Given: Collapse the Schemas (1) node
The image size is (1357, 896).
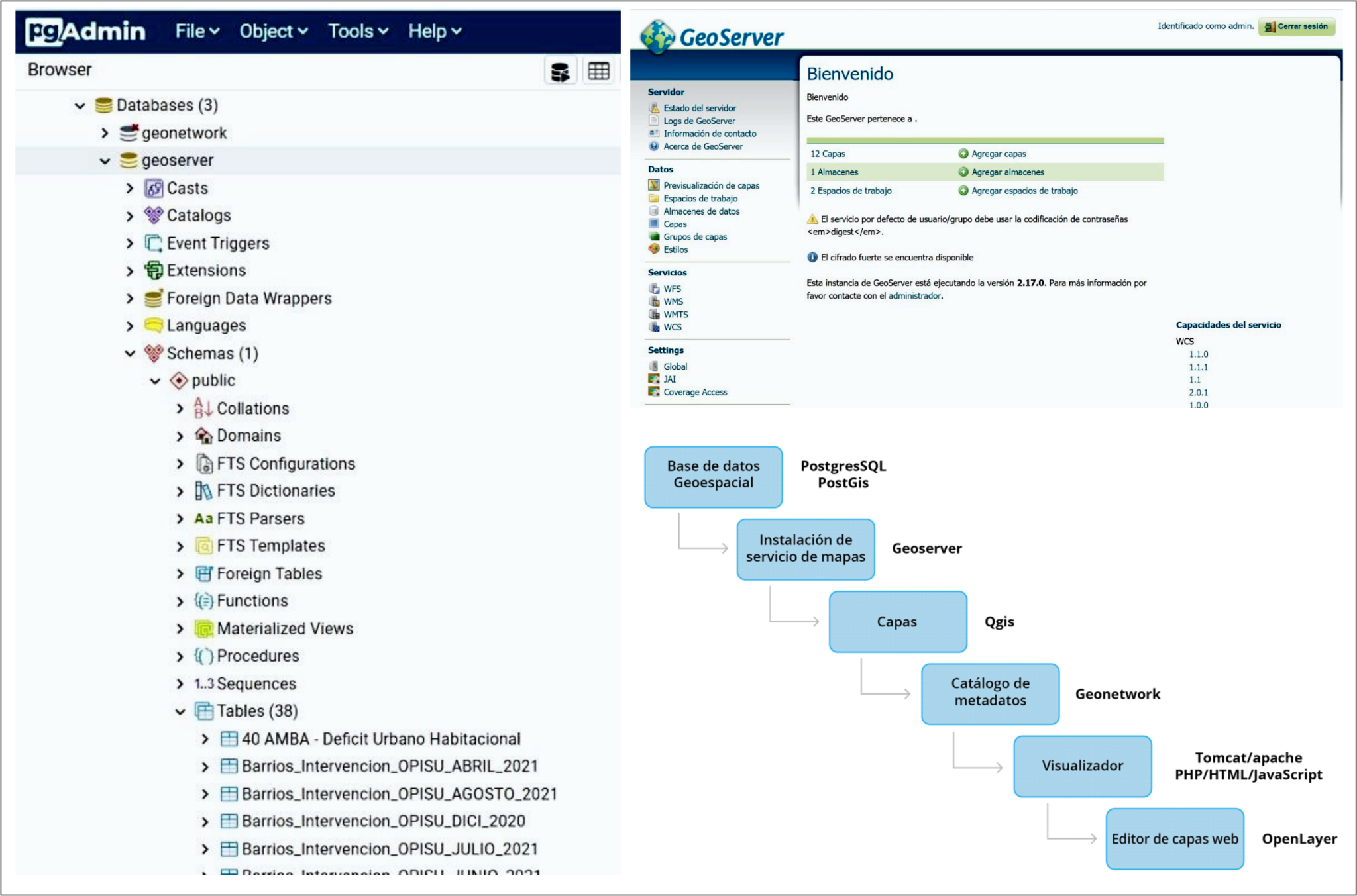Looking at the screenshot, I should click(x=130, y=354).
